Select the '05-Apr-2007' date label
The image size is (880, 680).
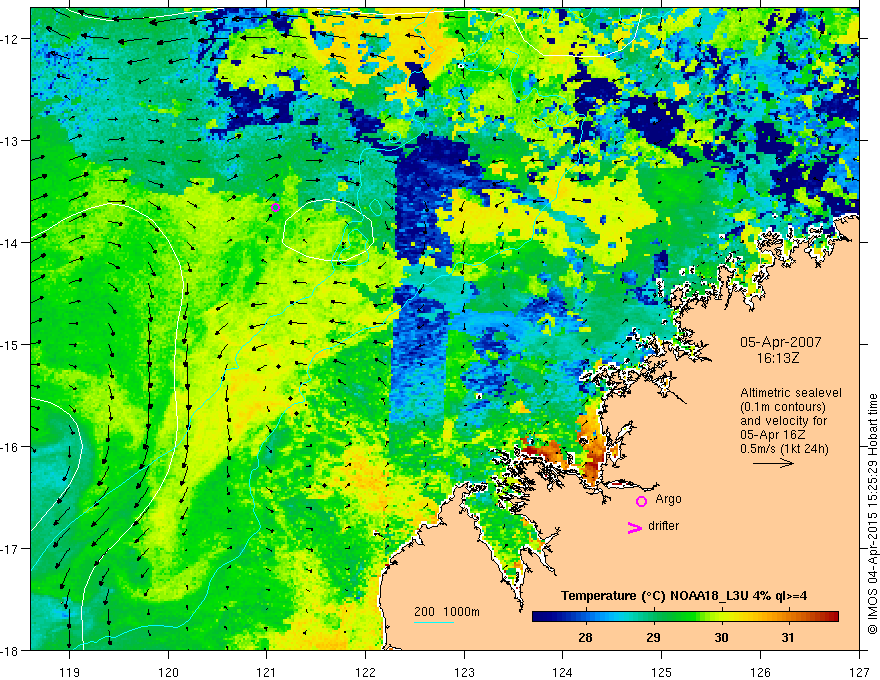[780, 342]
